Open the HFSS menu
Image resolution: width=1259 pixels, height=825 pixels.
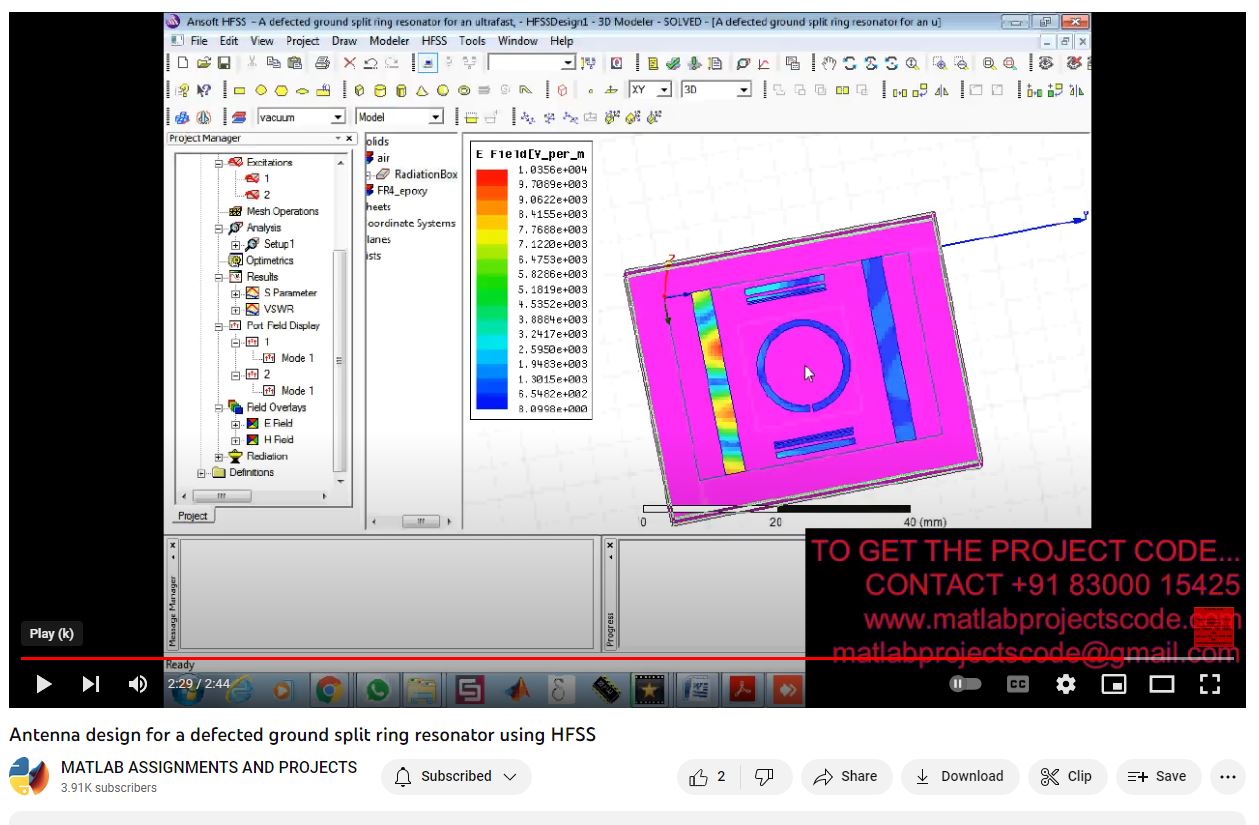[x=435, y=41]
